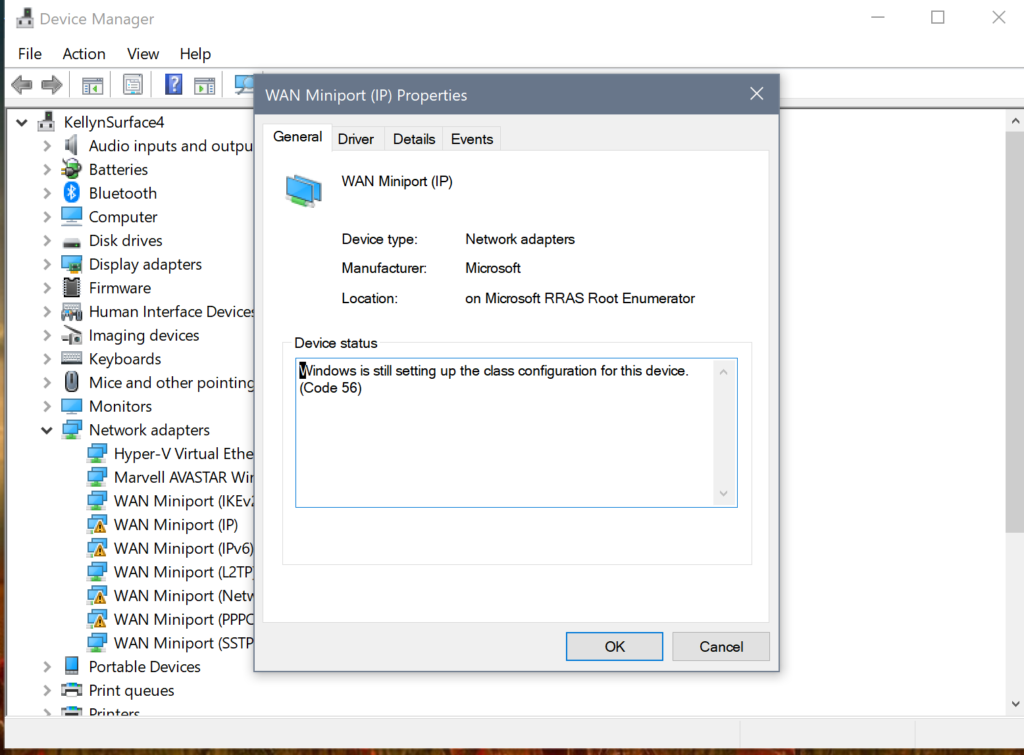
Task: Expand the Computer category
Action: point(46,217)
